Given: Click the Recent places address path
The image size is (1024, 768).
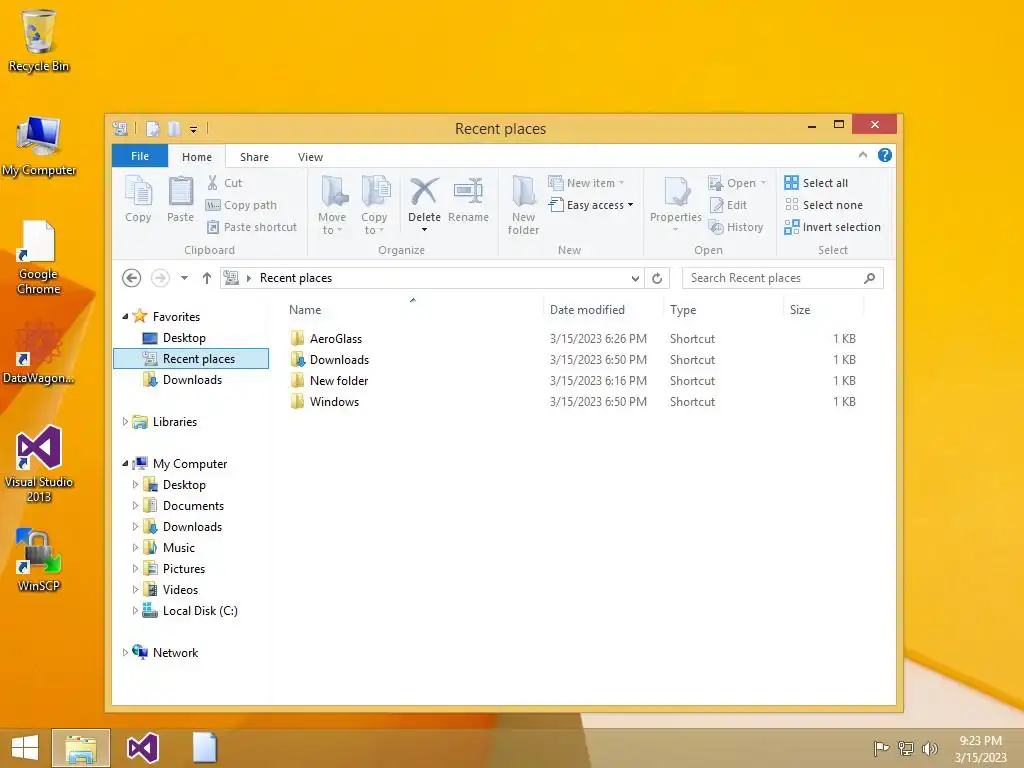Looking at the screenshot, I should point(296,278).
